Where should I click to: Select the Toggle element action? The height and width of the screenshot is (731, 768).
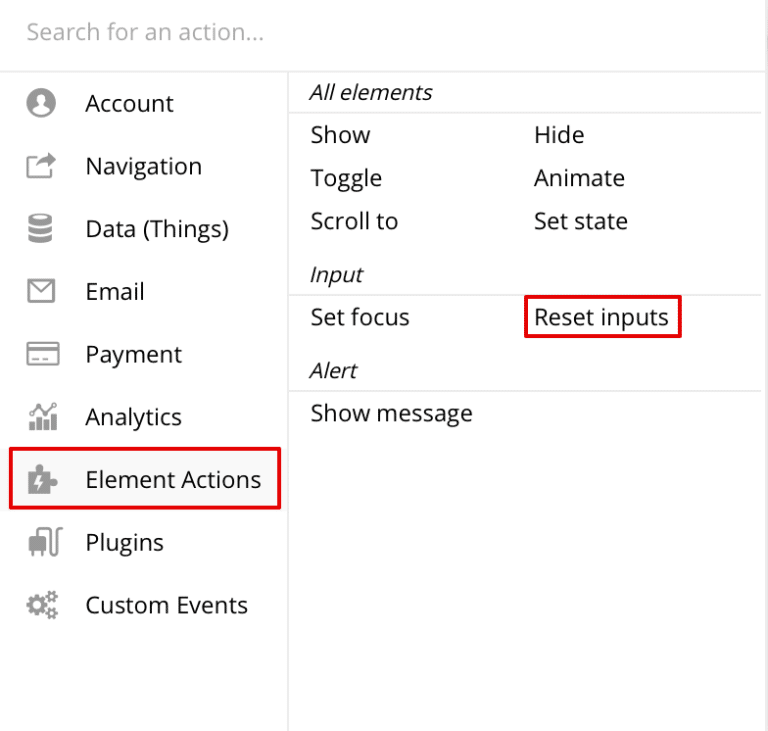point(346,178)
